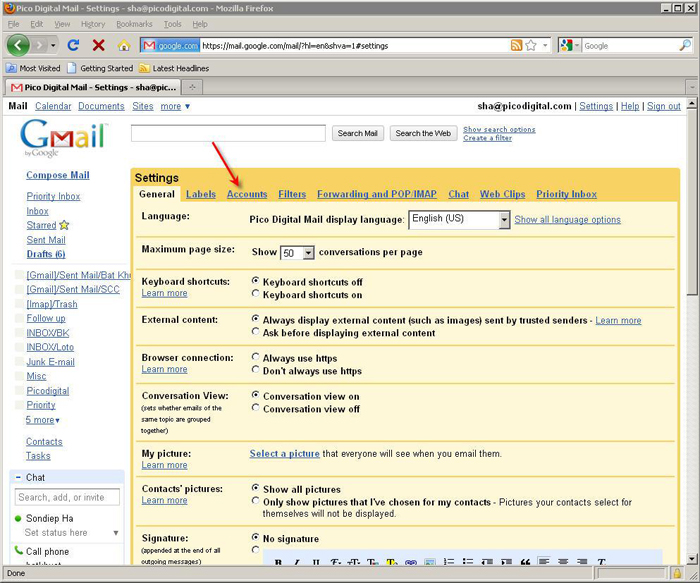
Task: Open Most Visited bookmarks folder
Action: click(33, 68)
